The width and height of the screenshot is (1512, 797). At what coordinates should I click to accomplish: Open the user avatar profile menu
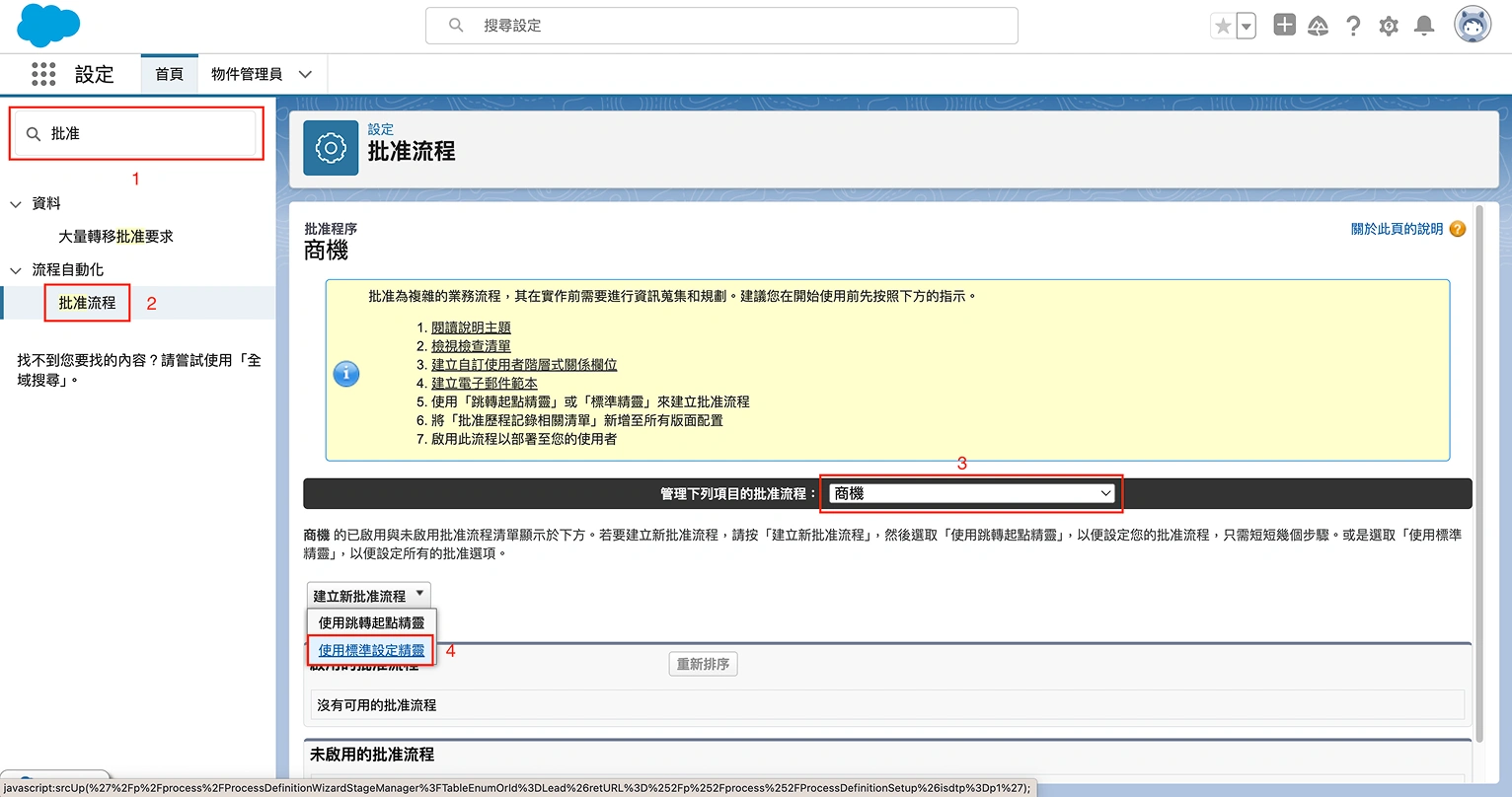[x=1472, y=26]
